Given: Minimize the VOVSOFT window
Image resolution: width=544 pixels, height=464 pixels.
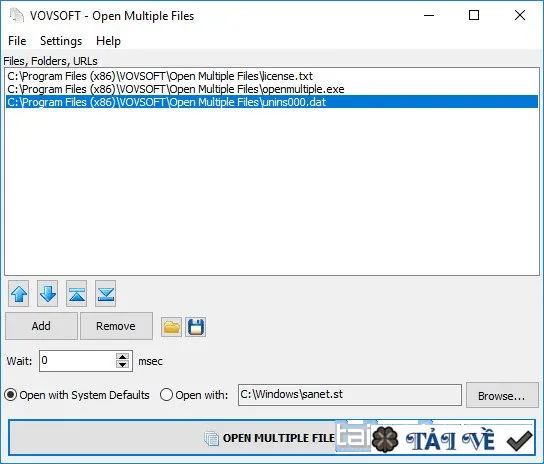Looking at the screenshot, I should click(x=429, y=15).
